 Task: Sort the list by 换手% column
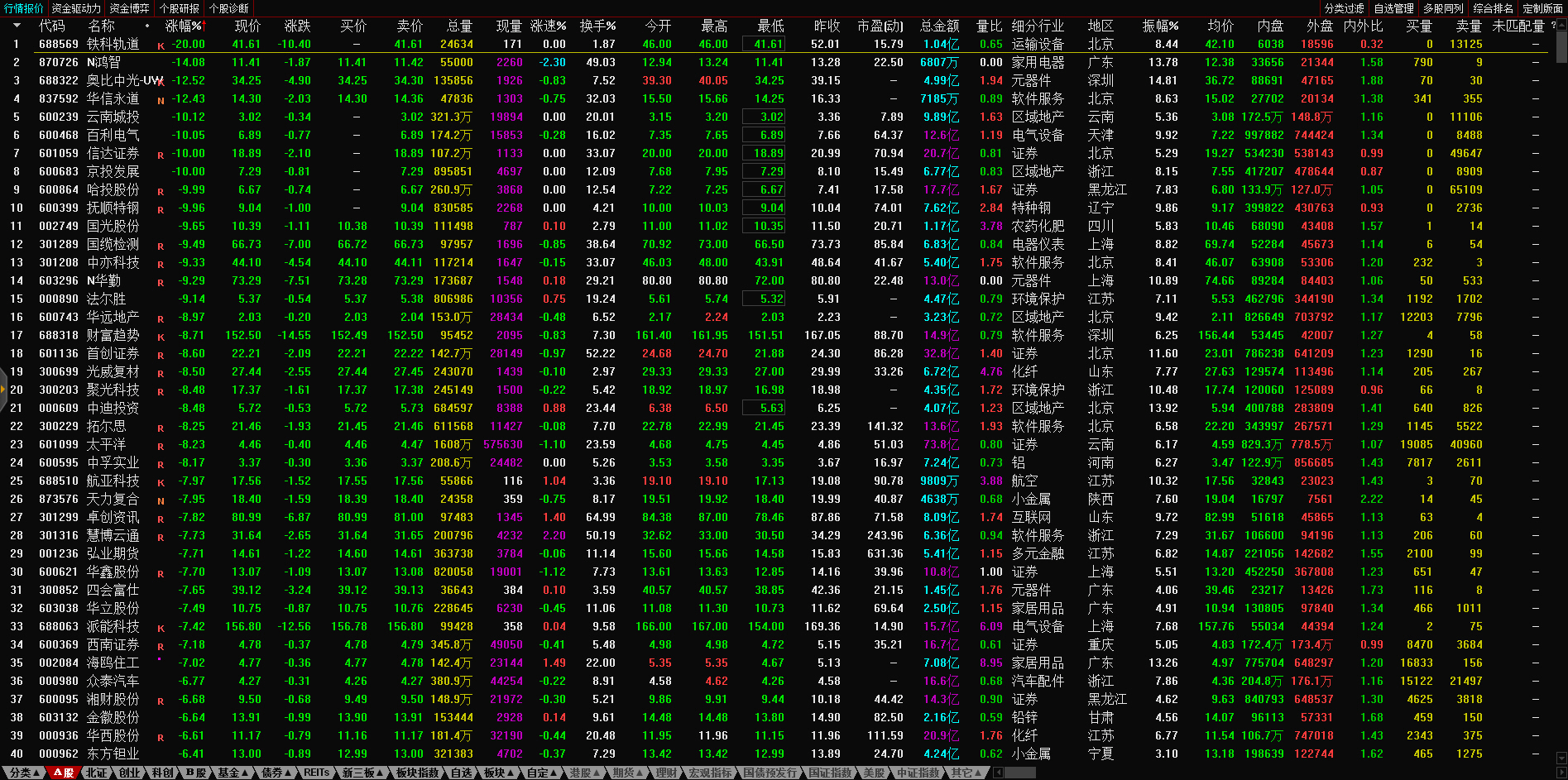597,26
